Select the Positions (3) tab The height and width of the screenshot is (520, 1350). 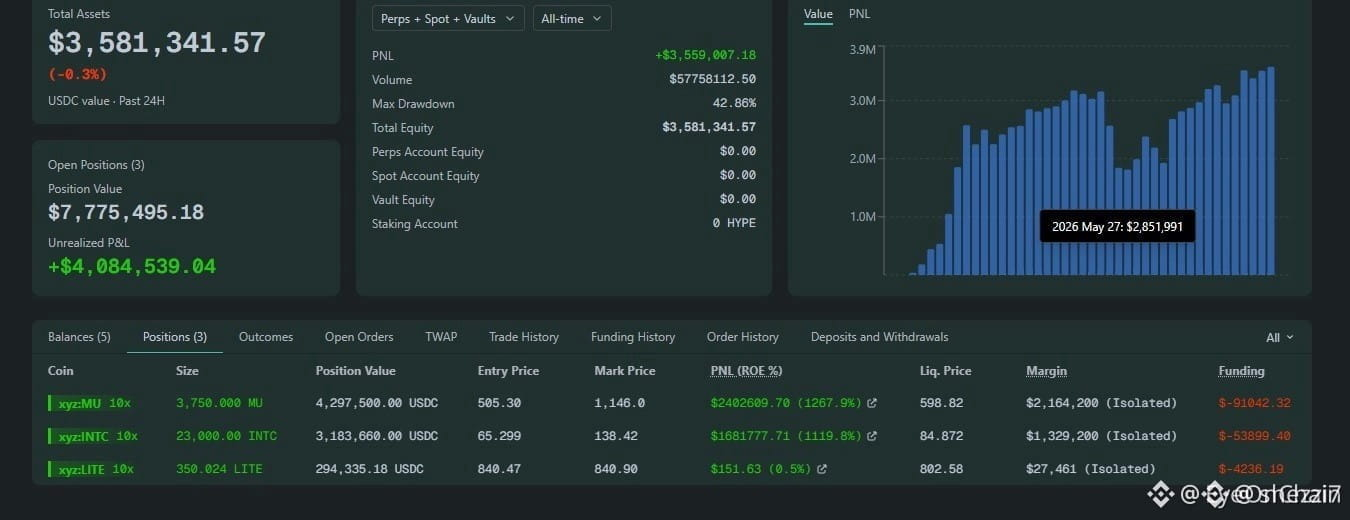pos(175,337)
